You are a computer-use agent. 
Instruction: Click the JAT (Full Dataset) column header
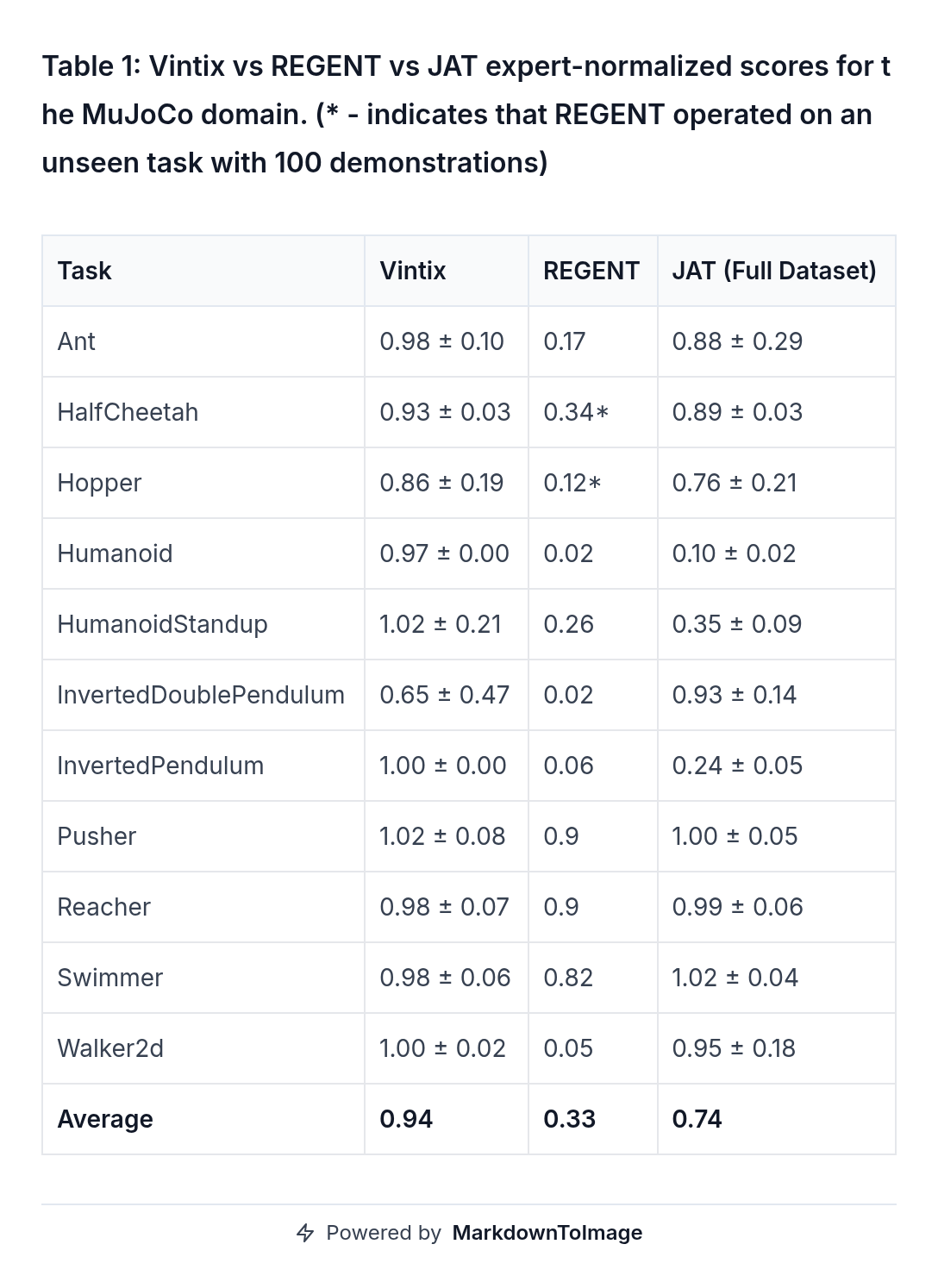point(774,271)
